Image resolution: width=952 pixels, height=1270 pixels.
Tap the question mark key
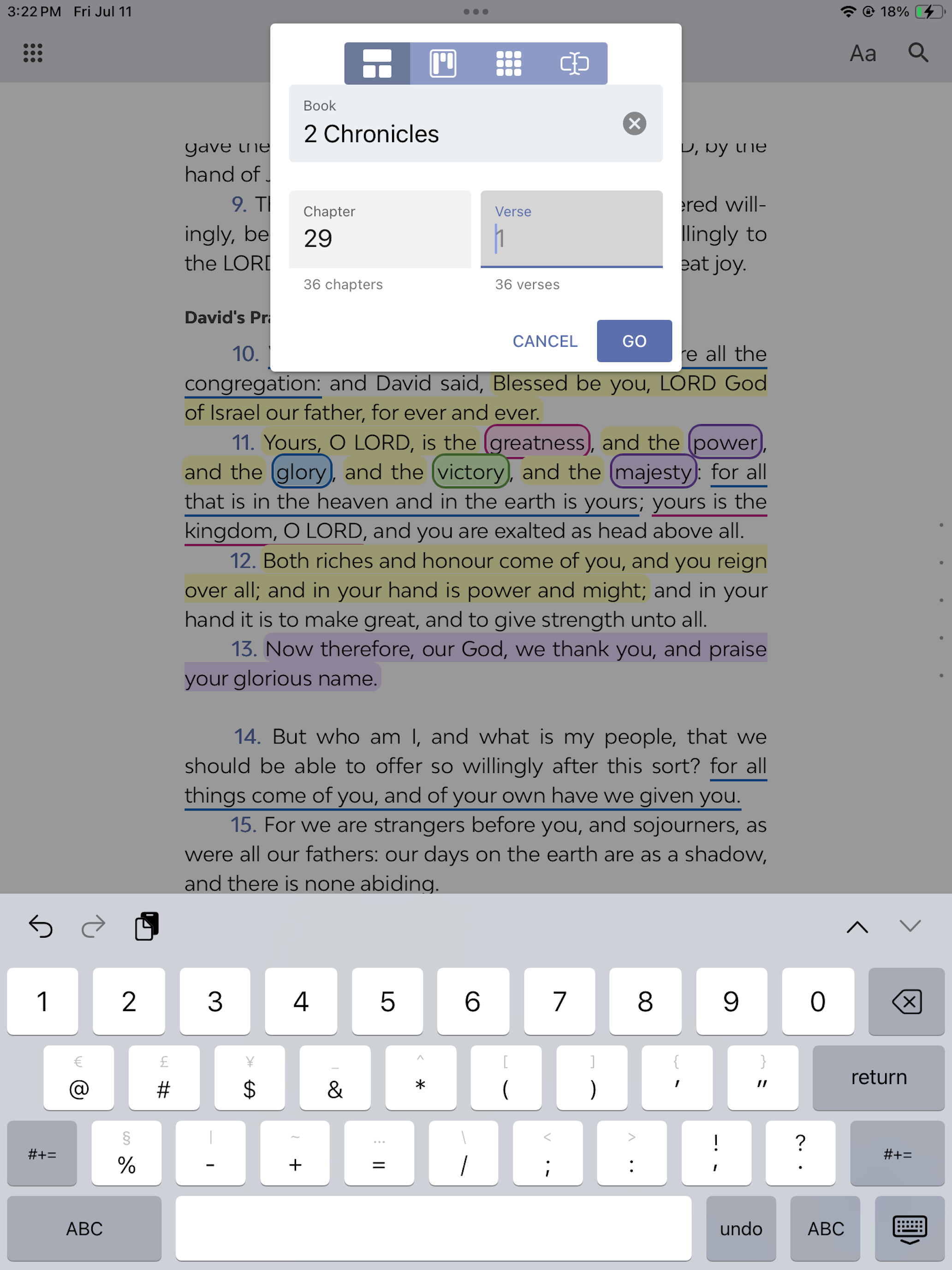pyautogui.click(x=801, y=1153)
